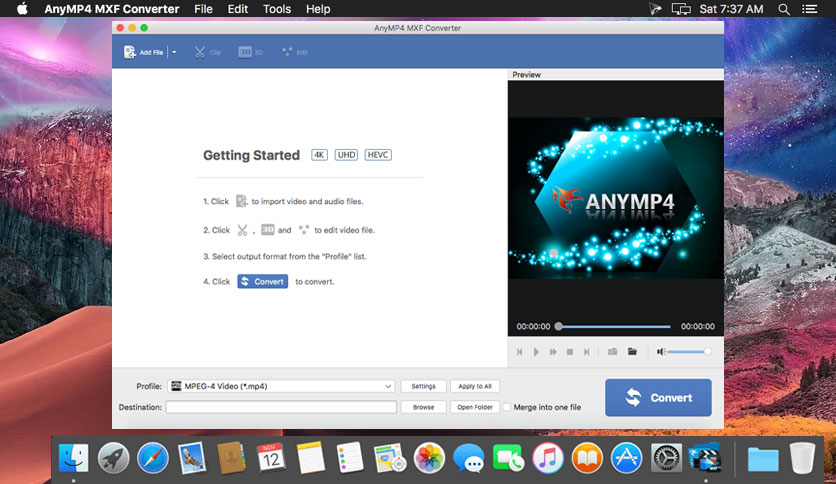Screen dimensions: 836x484
Task: Skip to next item in preview
Action: coord(586,352)
